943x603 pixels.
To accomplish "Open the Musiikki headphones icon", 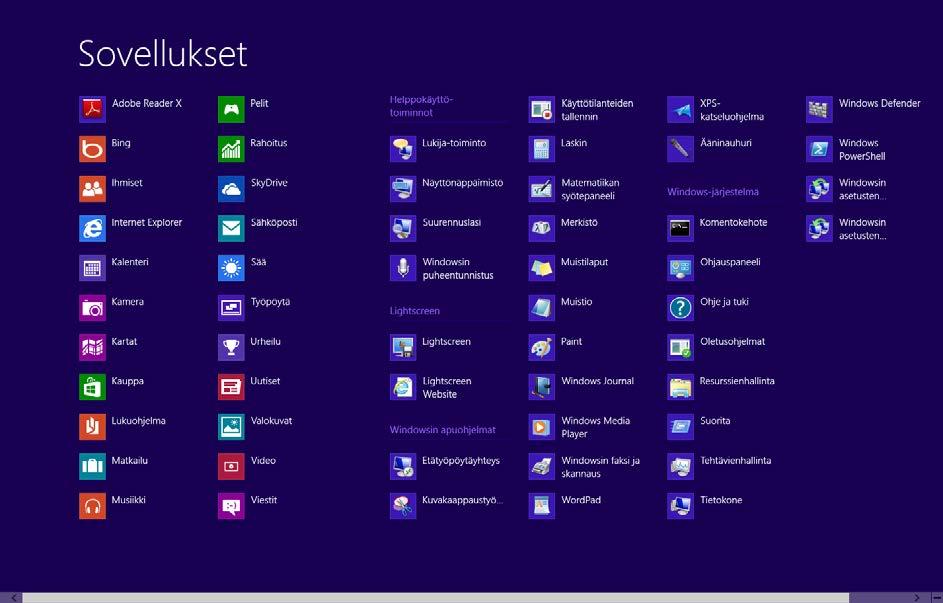I will click(x=92, y=506).
